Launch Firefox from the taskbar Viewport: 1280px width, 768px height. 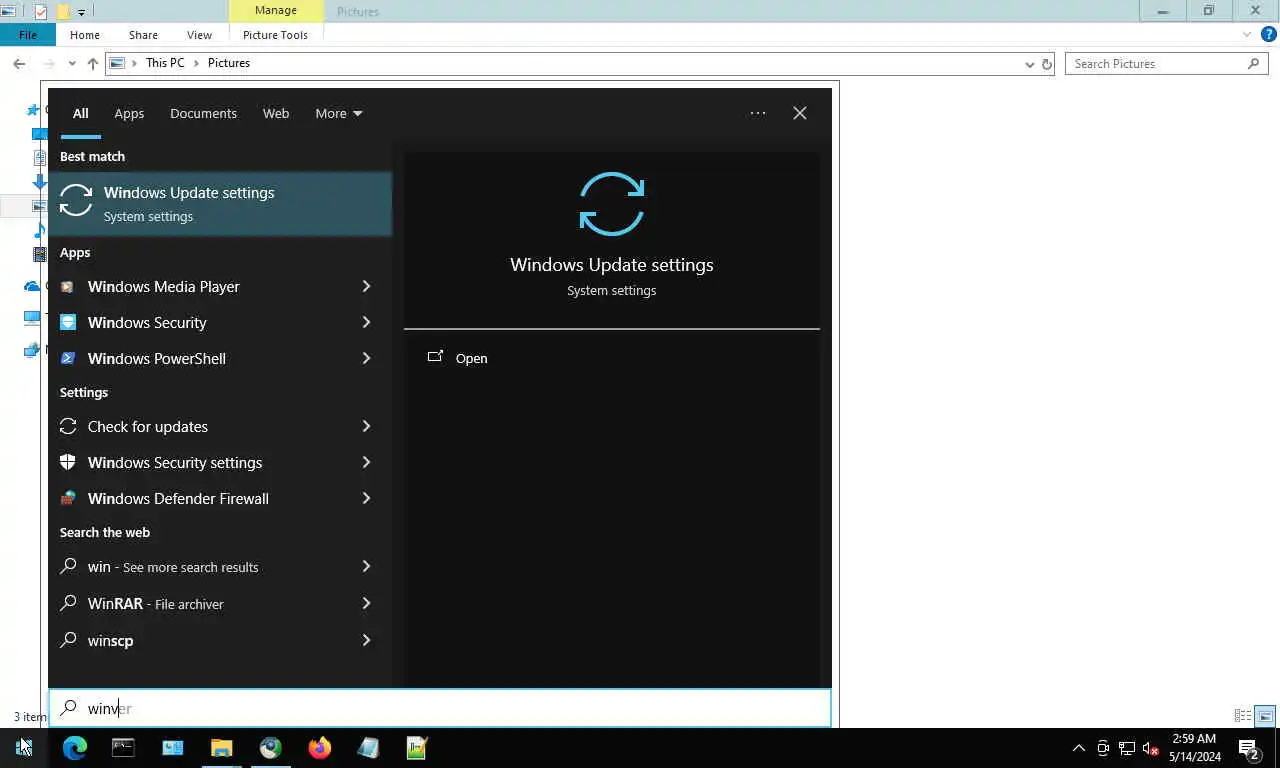(320, 748)
